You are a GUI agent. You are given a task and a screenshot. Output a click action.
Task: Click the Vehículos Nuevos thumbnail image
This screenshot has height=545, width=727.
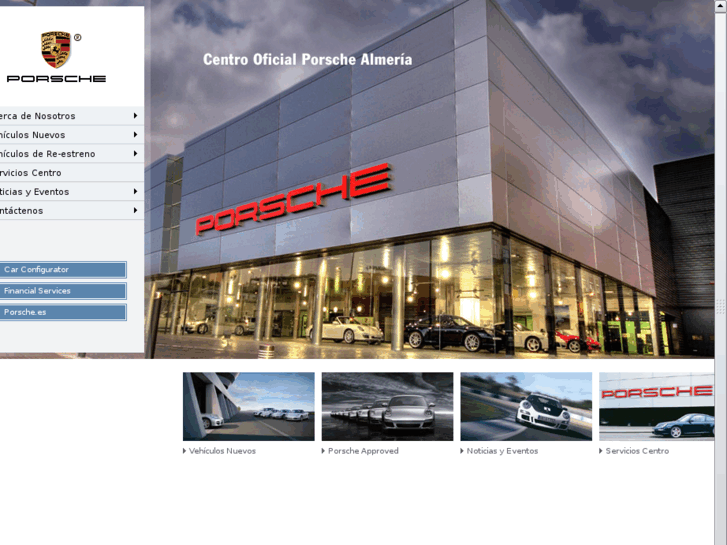click(249, 406)
